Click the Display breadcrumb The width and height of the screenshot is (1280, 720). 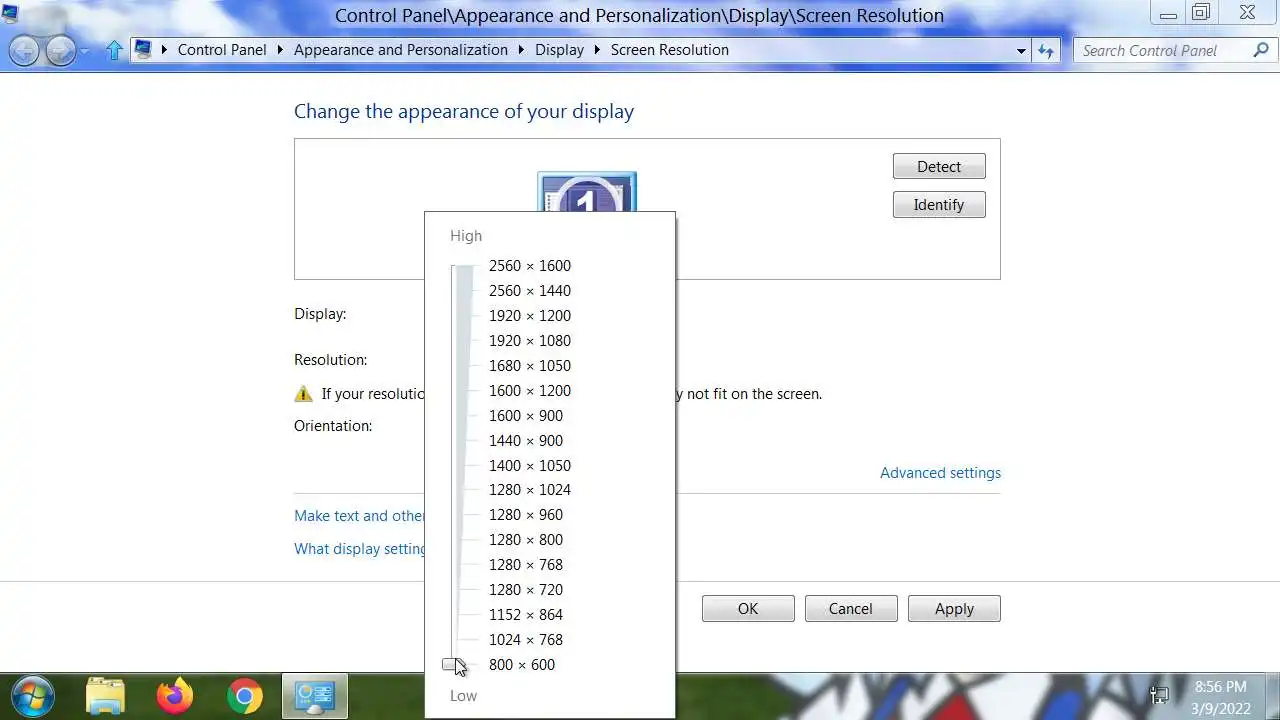coord(559,50)
